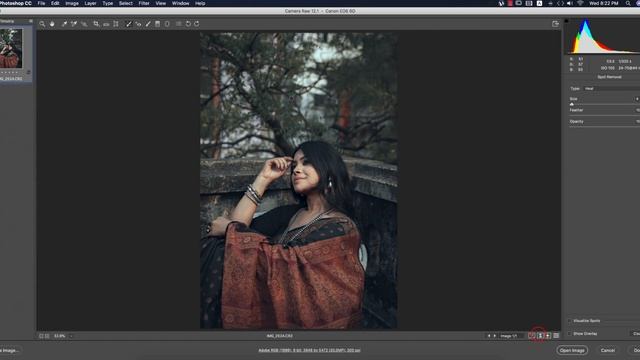Screen dimensions: 640x360
Task: Select the Zoom tool in Camera Raw toolbar
Action: [42, 24]
